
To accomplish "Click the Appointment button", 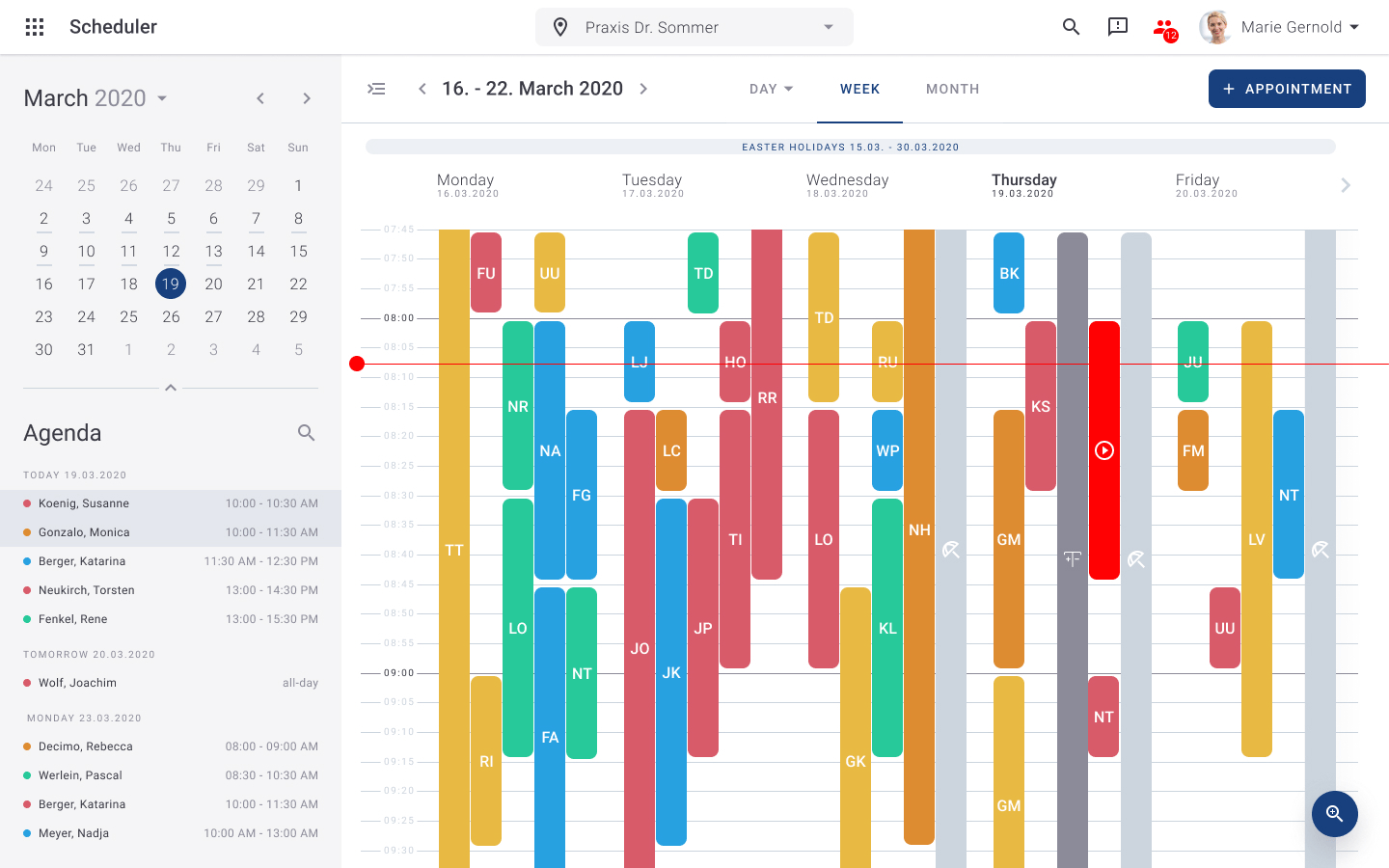I will tap(1287, 89).
